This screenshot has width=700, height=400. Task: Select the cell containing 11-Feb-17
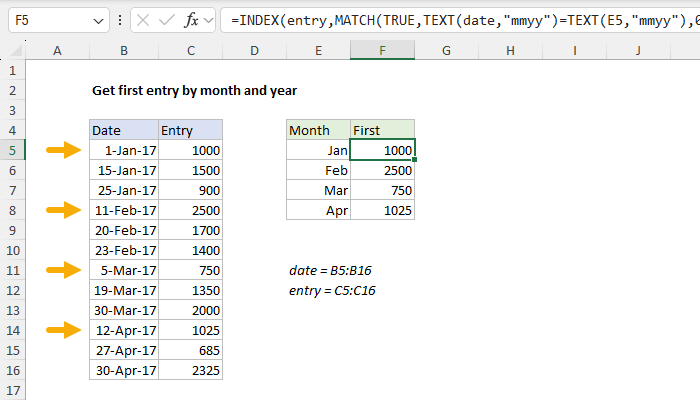click(x=124, y=210)
